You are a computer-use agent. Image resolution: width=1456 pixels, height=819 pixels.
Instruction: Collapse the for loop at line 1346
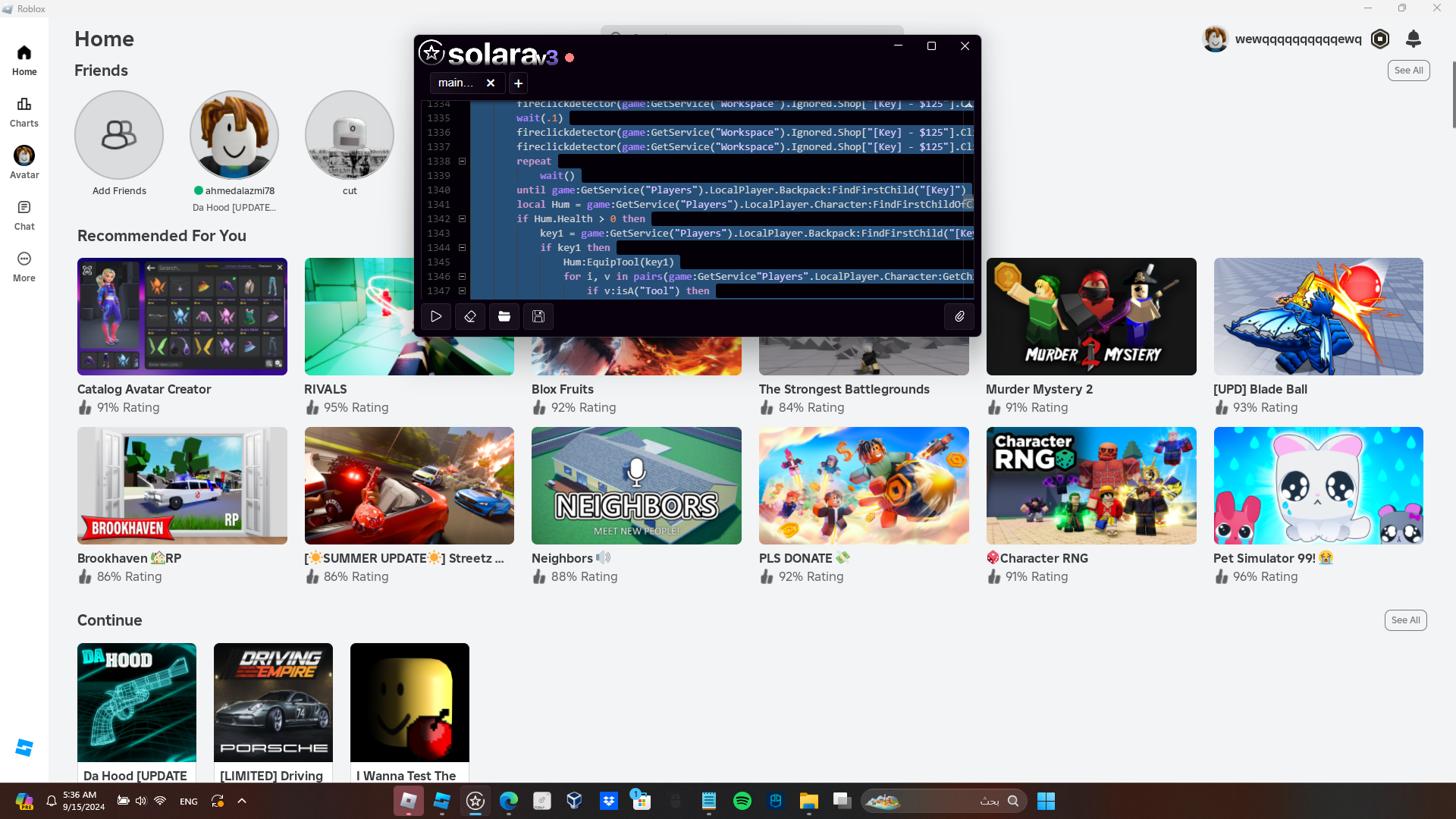pyautogui.click(x=462, y=276)
